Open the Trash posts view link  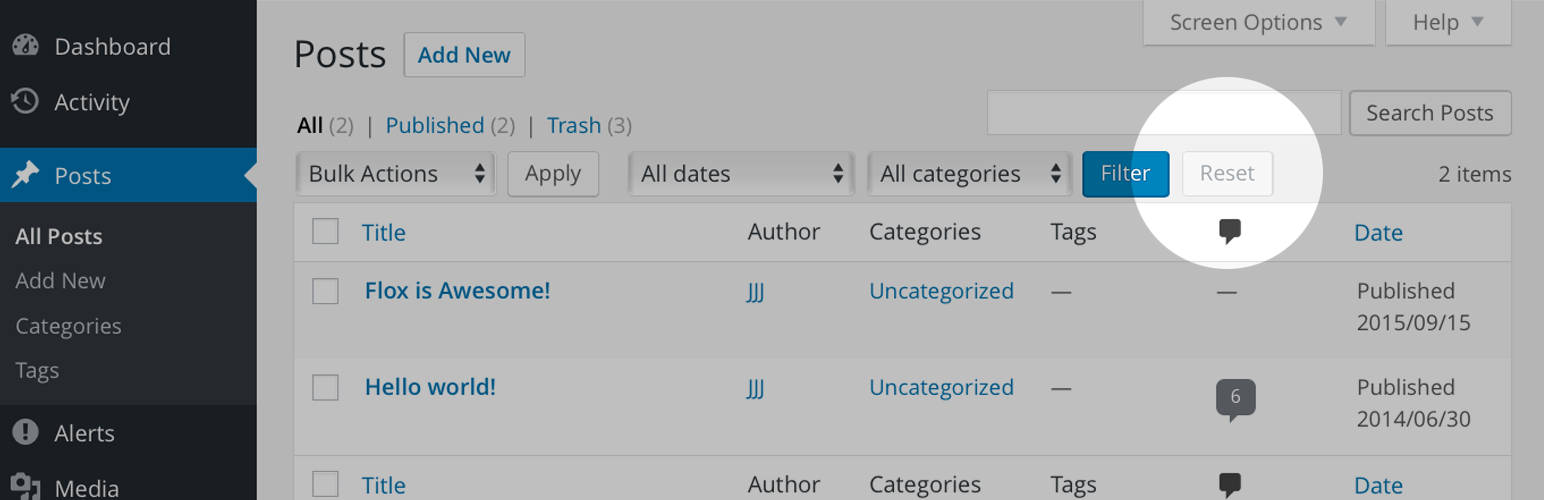point(574,126)
